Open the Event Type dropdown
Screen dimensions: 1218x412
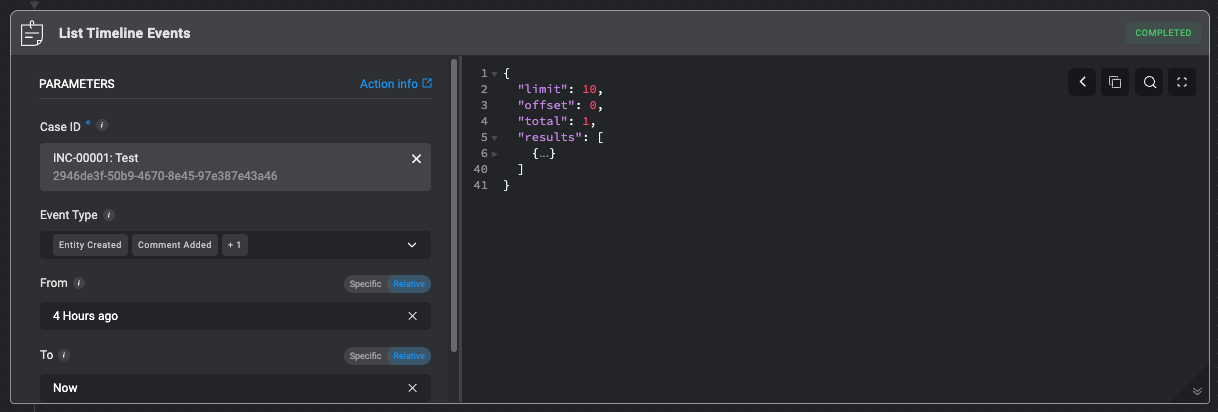click(x=412, y=245)
